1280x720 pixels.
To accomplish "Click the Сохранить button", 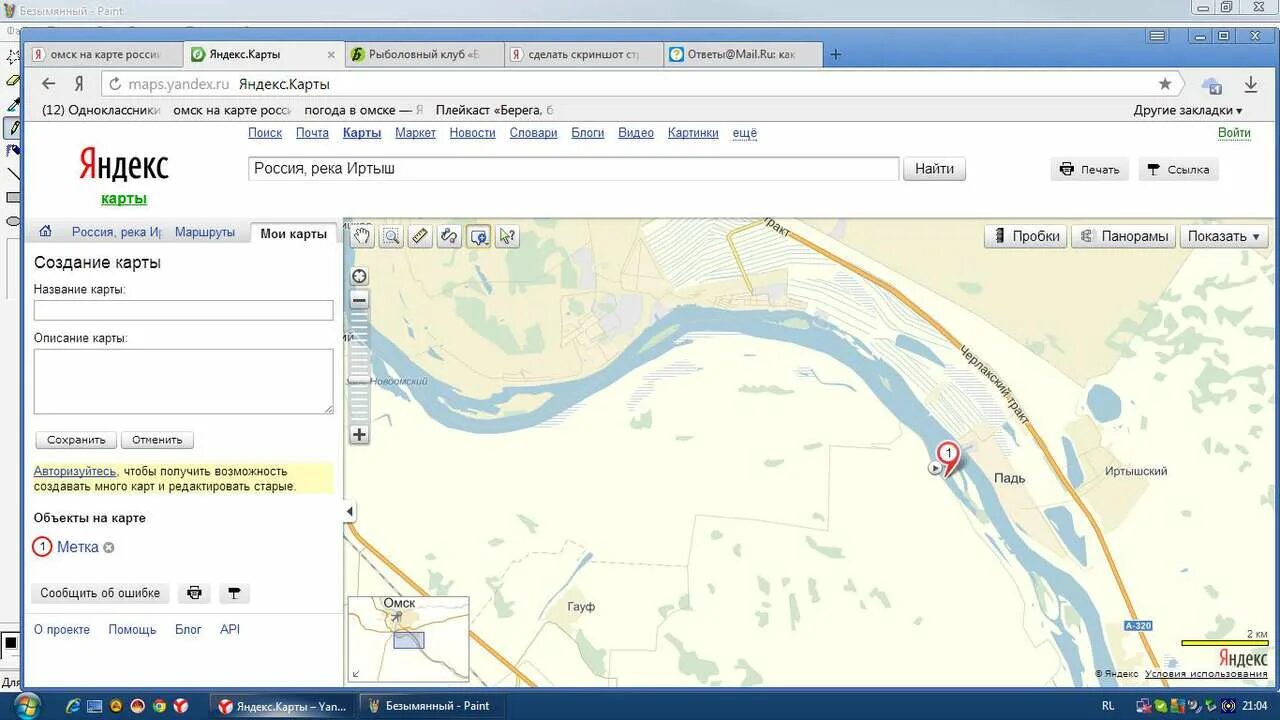I will [x=76, y=440].
